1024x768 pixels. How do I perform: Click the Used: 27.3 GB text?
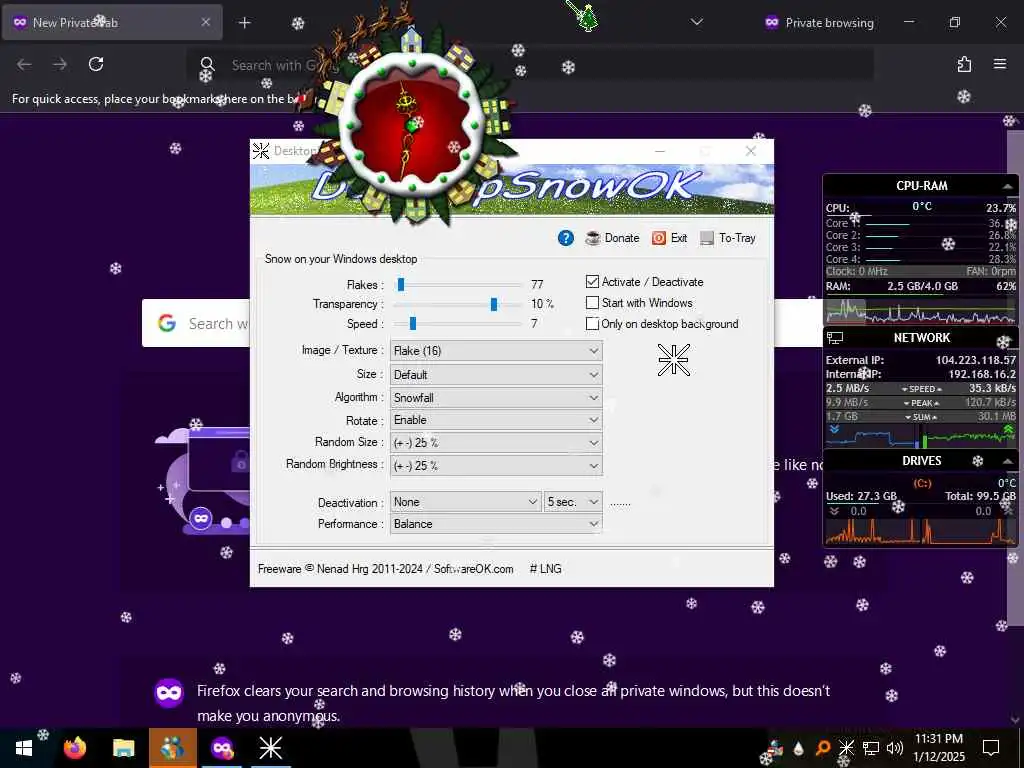[x=861, y=496]
